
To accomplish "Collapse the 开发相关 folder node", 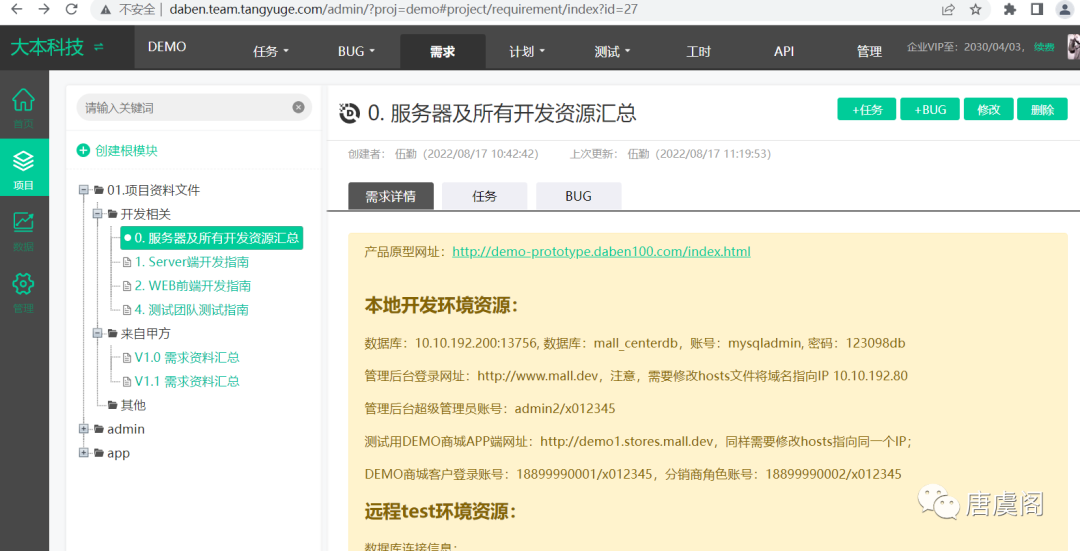I will [x=98, y=214].
